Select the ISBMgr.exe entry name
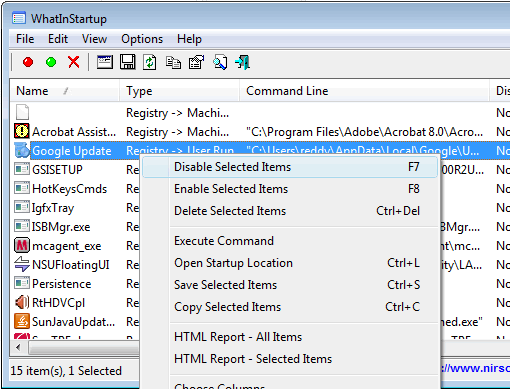 61,227
